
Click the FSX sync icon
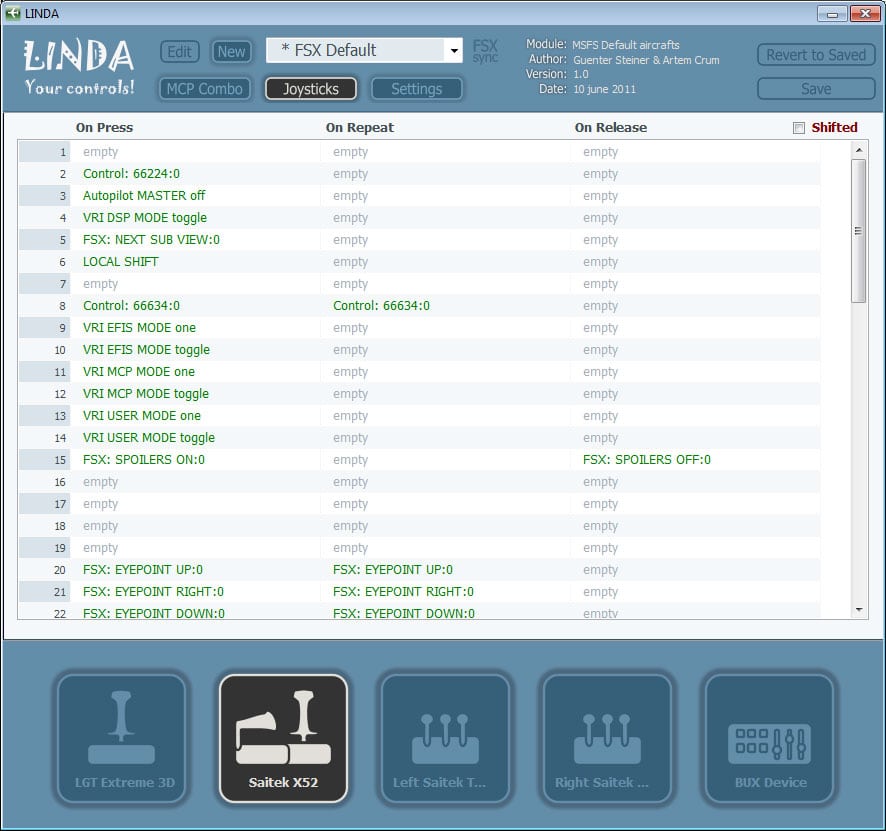(485, 51)
